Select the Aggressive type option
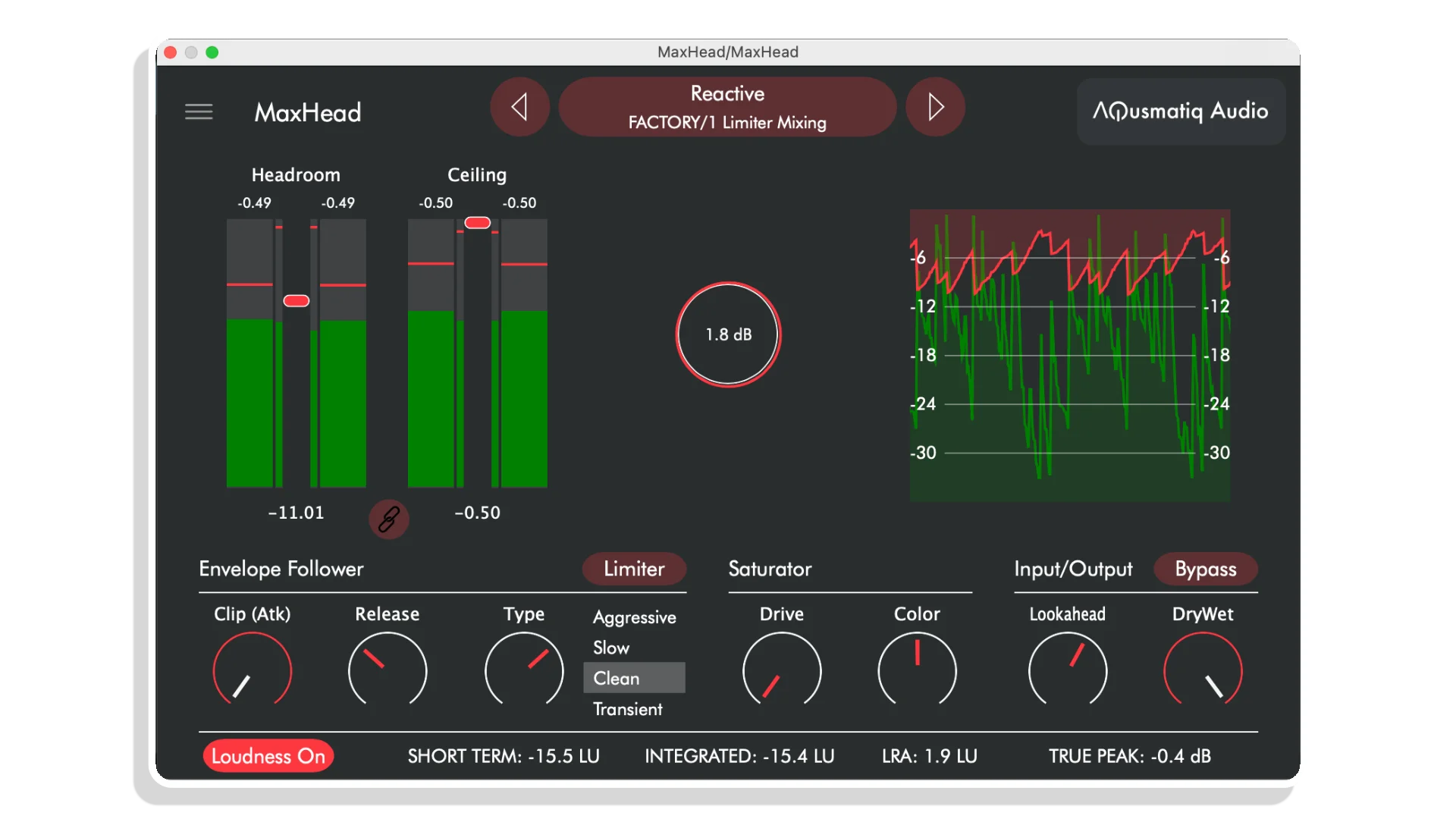 (x=634, y=617)
